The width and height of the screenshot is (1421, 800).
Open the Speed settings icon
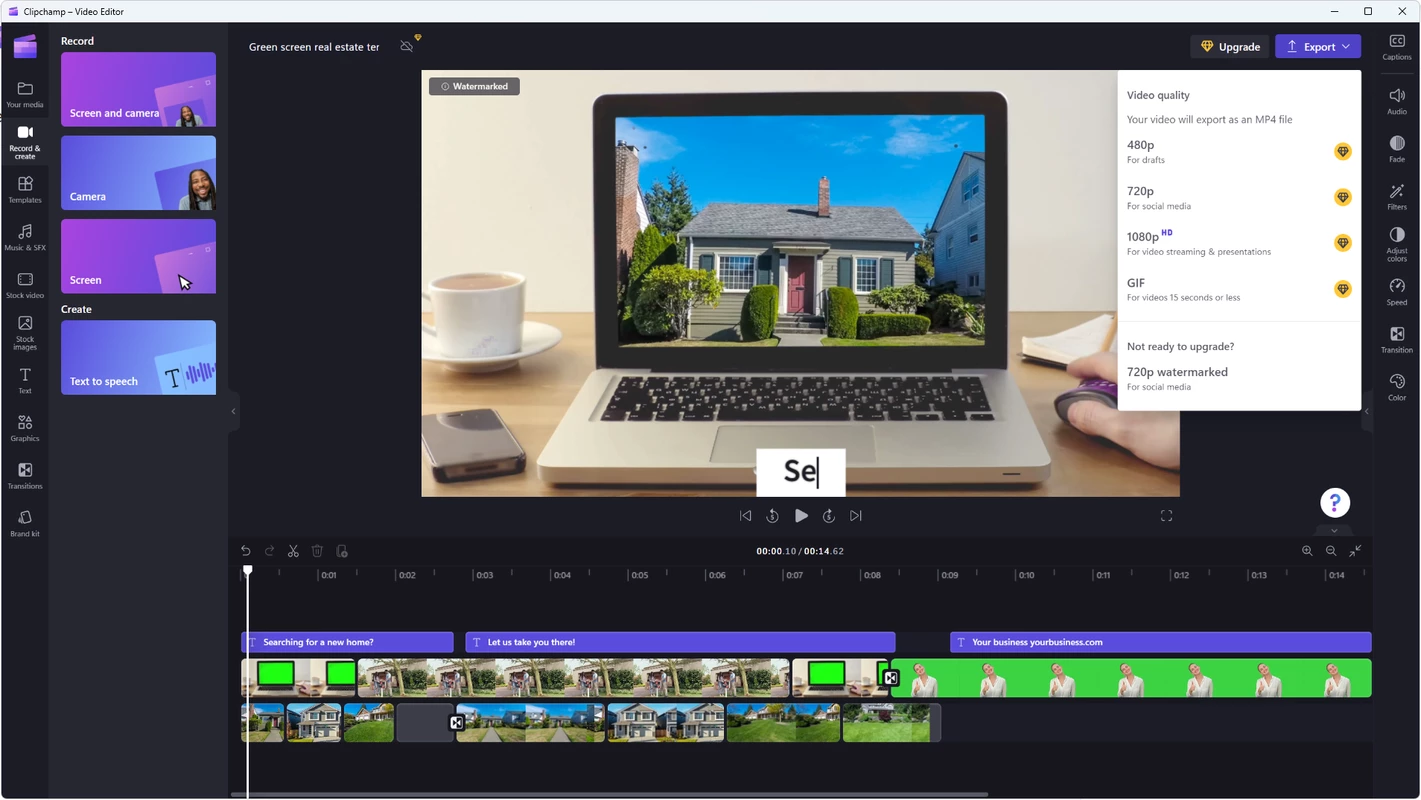pyautogui.click(x=1396, y=291)
